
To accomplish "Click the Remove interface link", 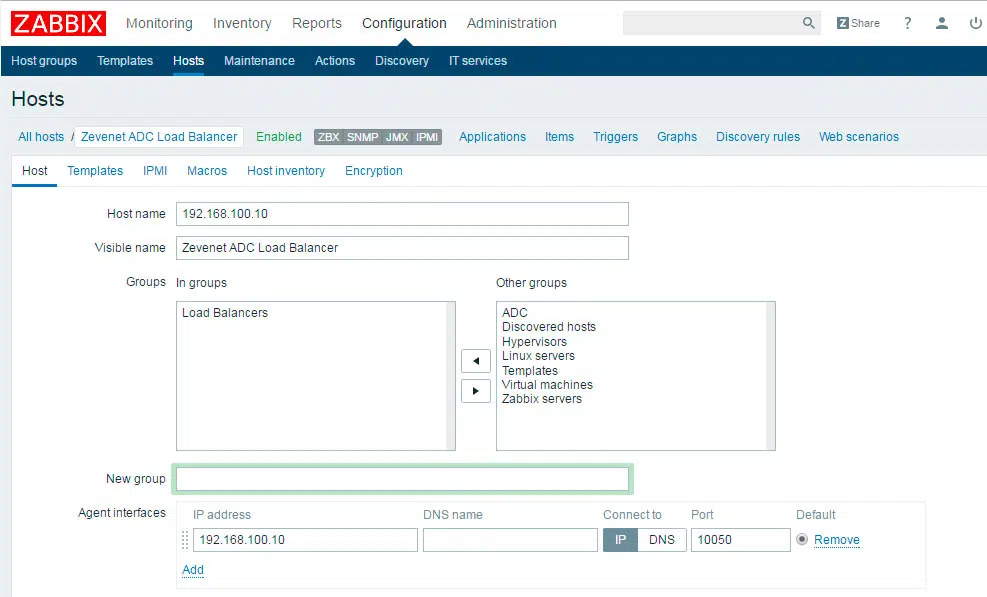I will pyautogui.click(x=836, y=540).
